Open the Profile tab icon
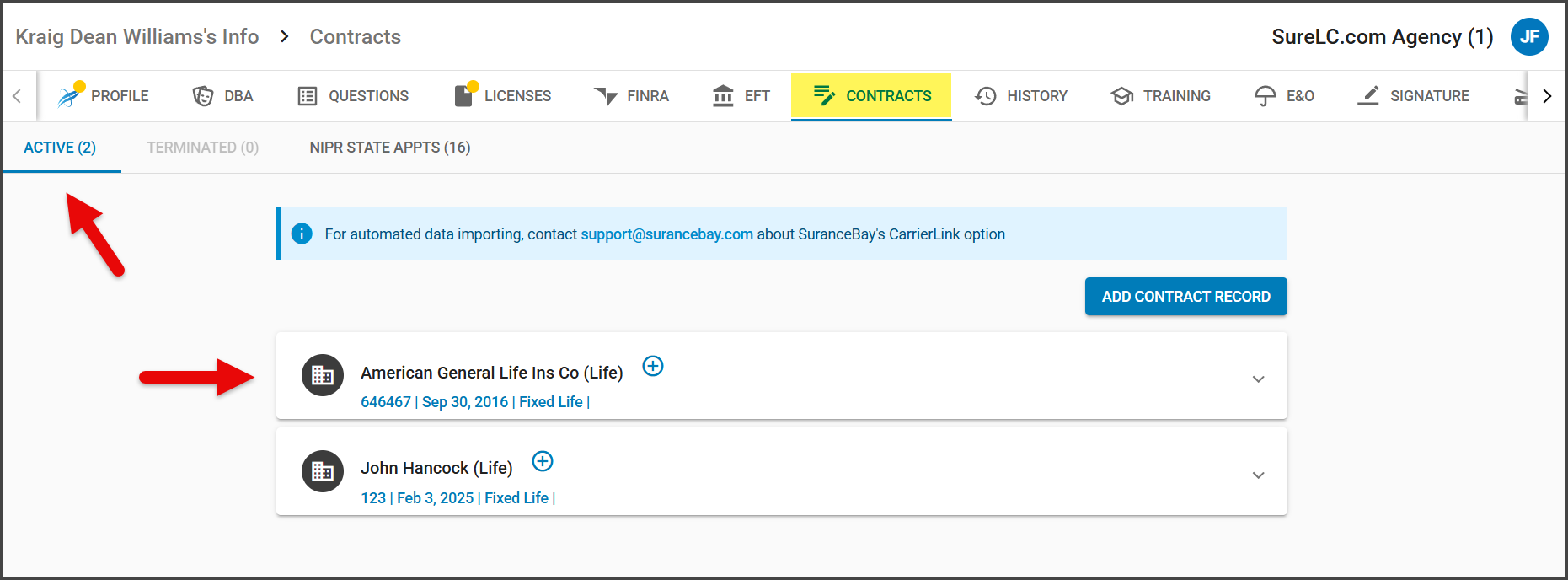The width and height of the screenshot is (1568, 580). click(x=68, y=96)
